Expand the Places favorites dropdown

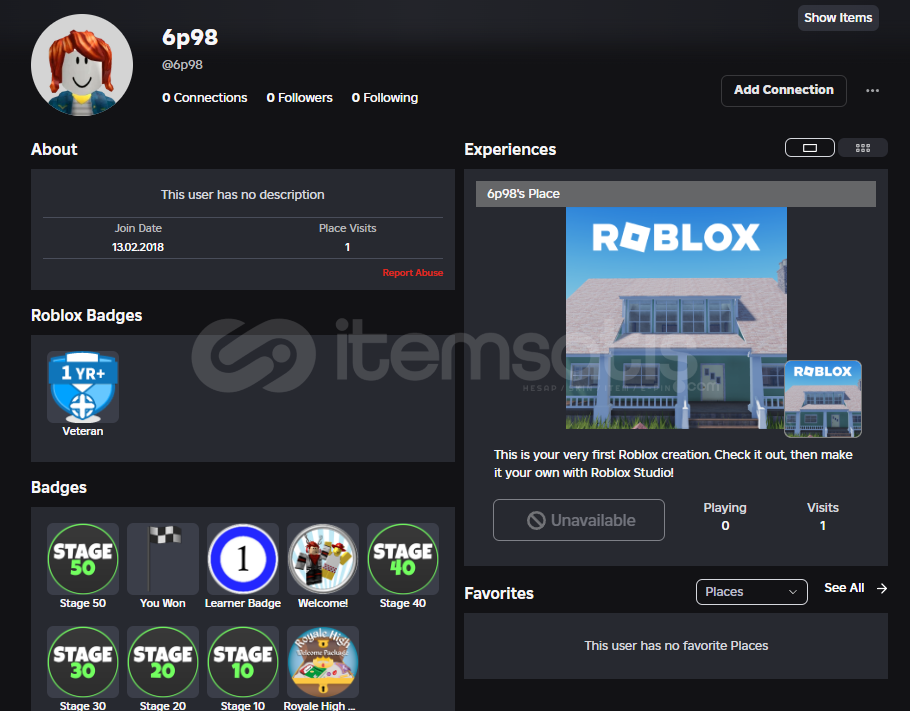point(752,591)
